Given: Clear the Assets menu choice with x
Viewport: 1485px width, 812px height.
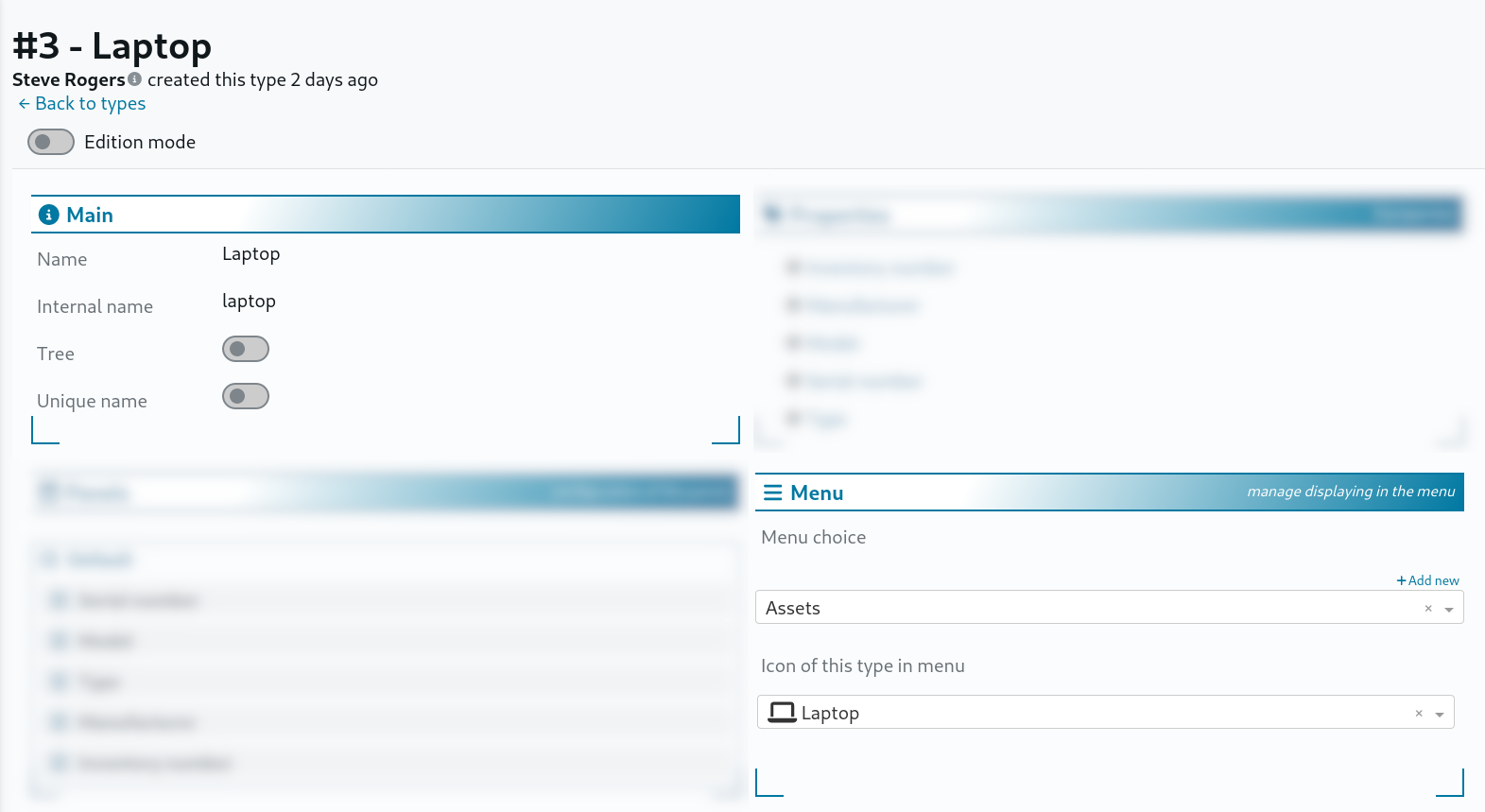Looking at the screenshot, I should (1427, 609).
